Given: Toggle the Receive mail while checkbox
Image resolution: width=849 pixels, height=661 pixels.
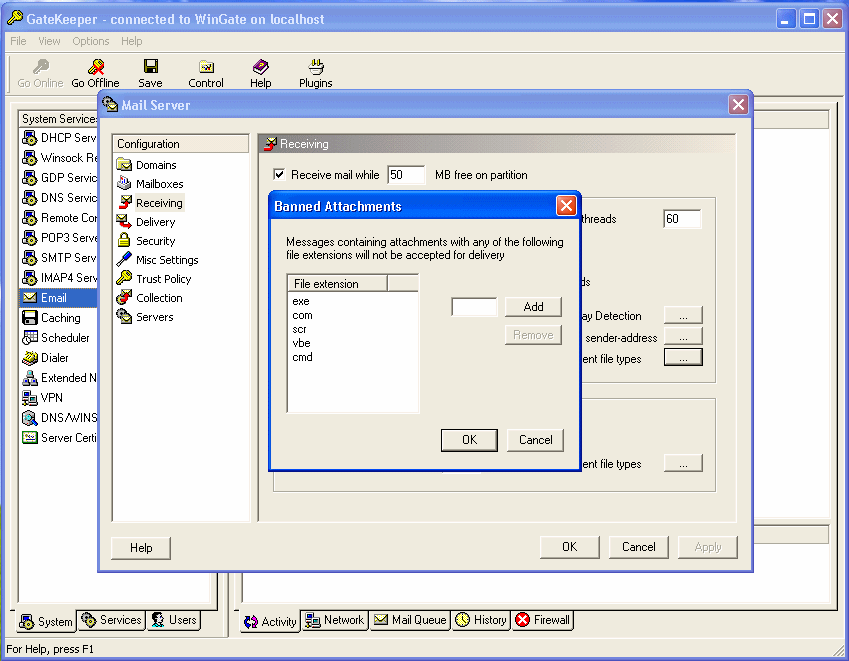Looking at the screenshot, I should (279, 174).
